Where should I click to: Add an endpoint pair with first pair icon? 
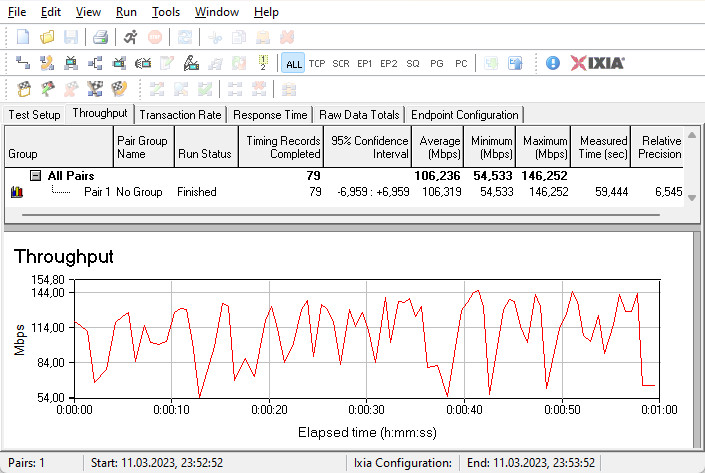tap(23, 63)
